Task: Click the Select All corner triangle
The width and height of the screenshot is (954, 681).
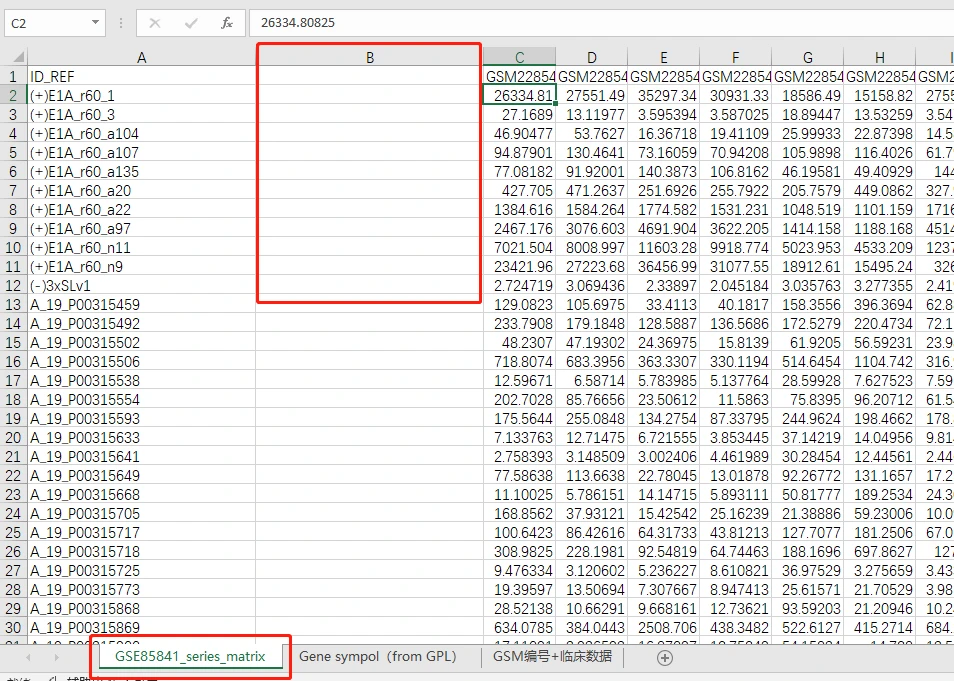Action: click(x=19, y=58)
